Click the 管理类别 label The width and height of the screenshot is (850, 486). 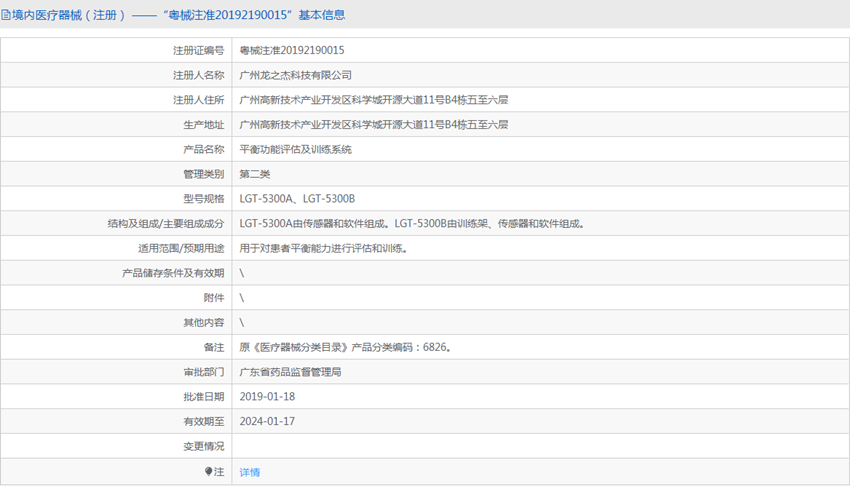pyautogui.click(x=203, y=174)
